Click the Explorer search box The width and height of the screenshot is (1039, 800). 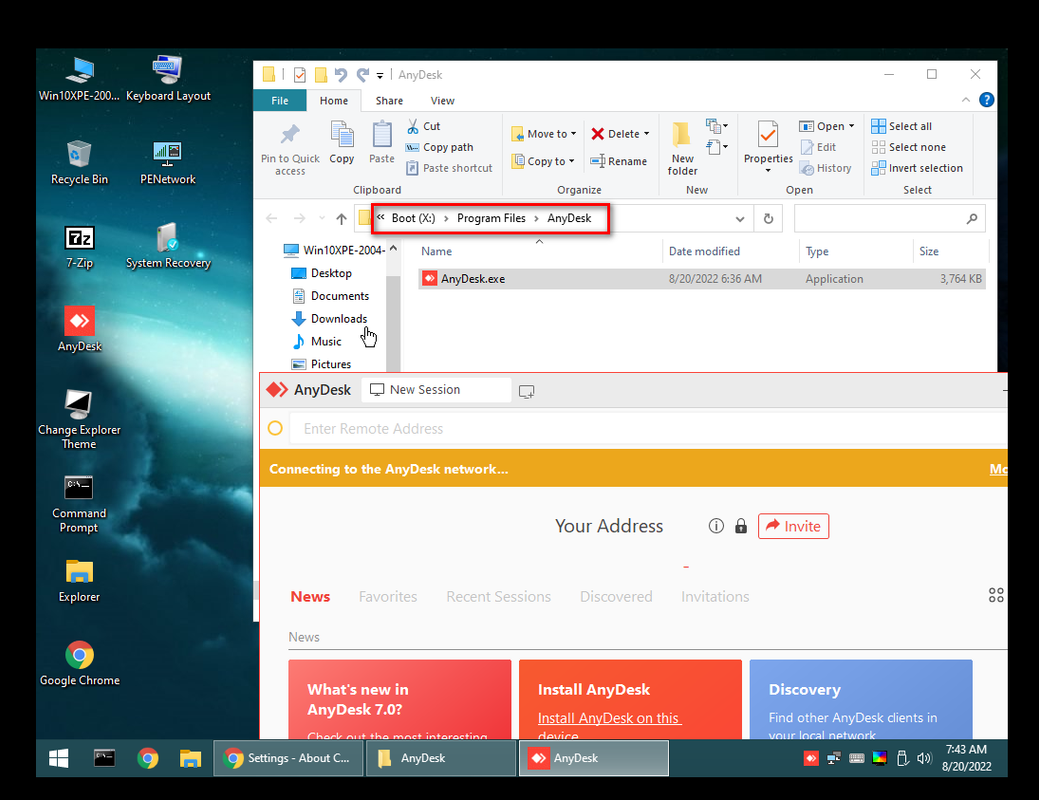coord(889,219)
